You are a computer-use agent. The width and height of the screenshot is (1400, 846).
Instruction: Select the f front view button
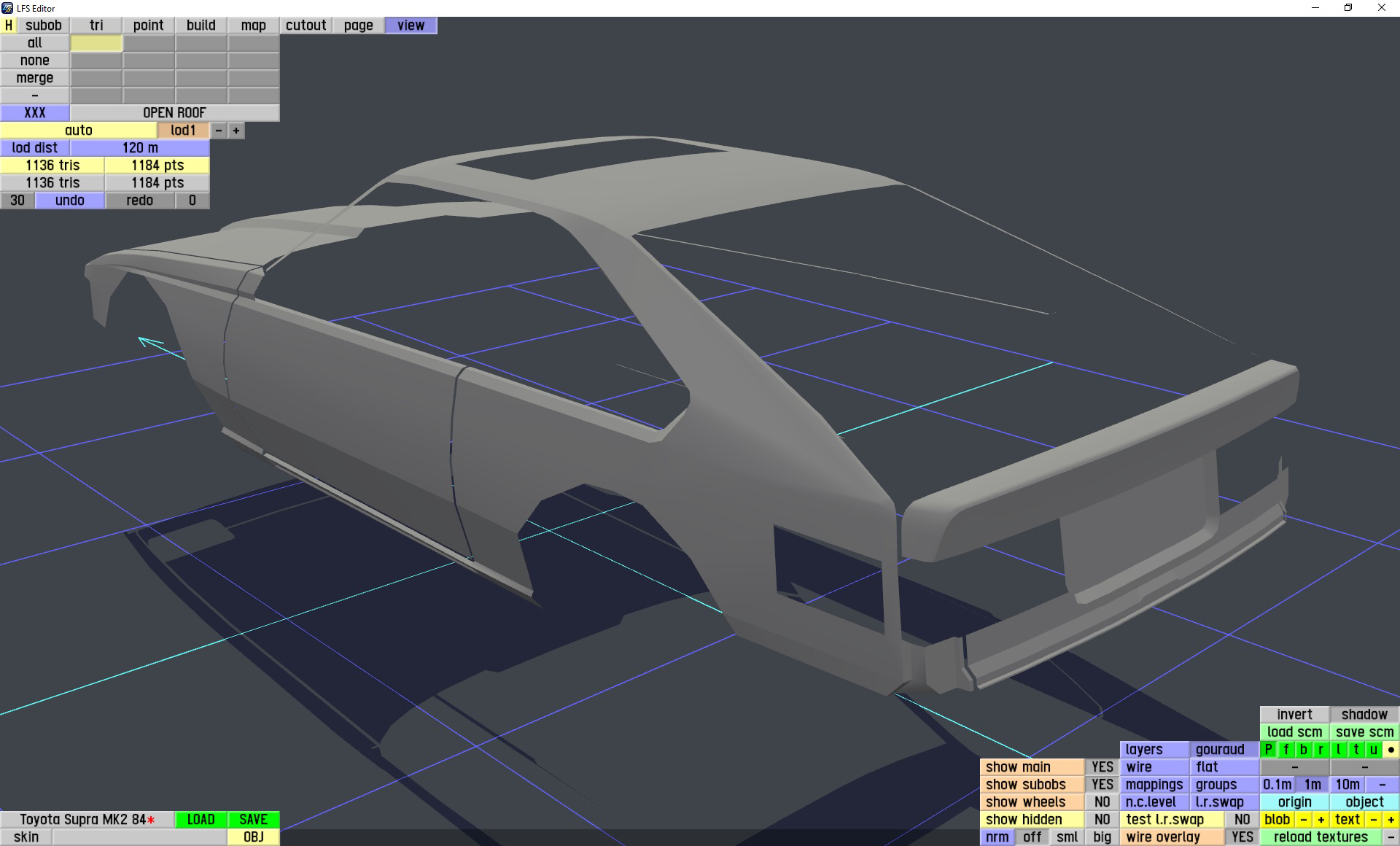click(x=1286, y=750)
